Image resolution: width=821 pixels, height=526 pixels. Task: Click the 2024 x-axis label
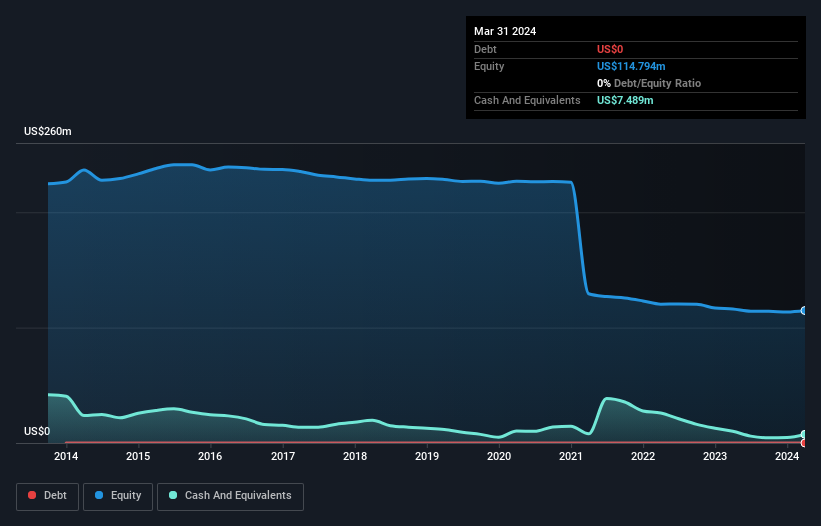(x=787, y=456)
